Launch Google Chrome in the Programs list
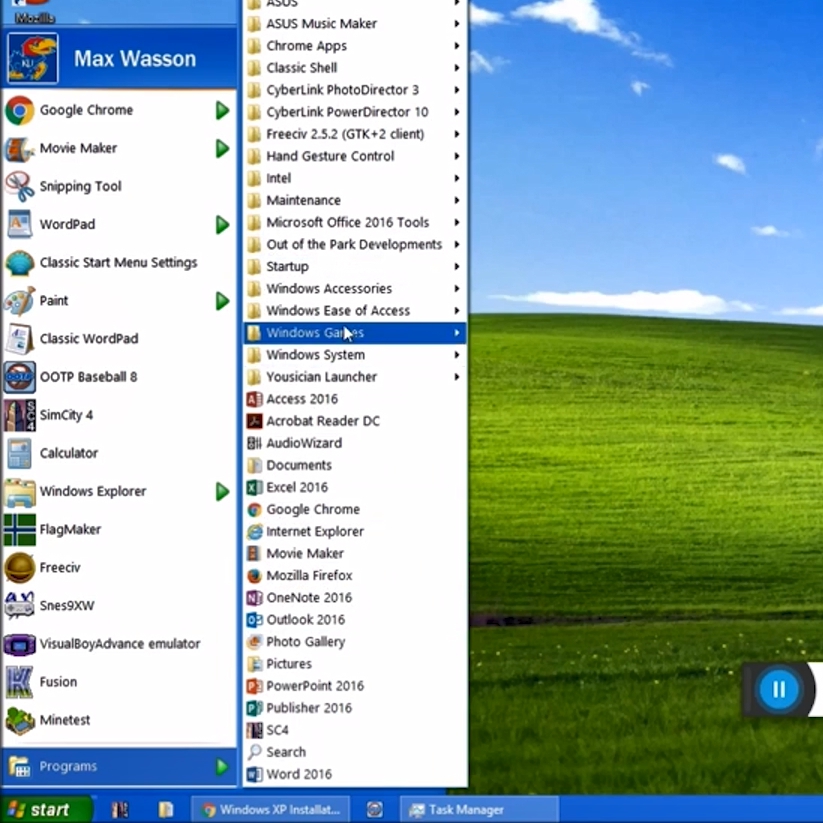 355,509
